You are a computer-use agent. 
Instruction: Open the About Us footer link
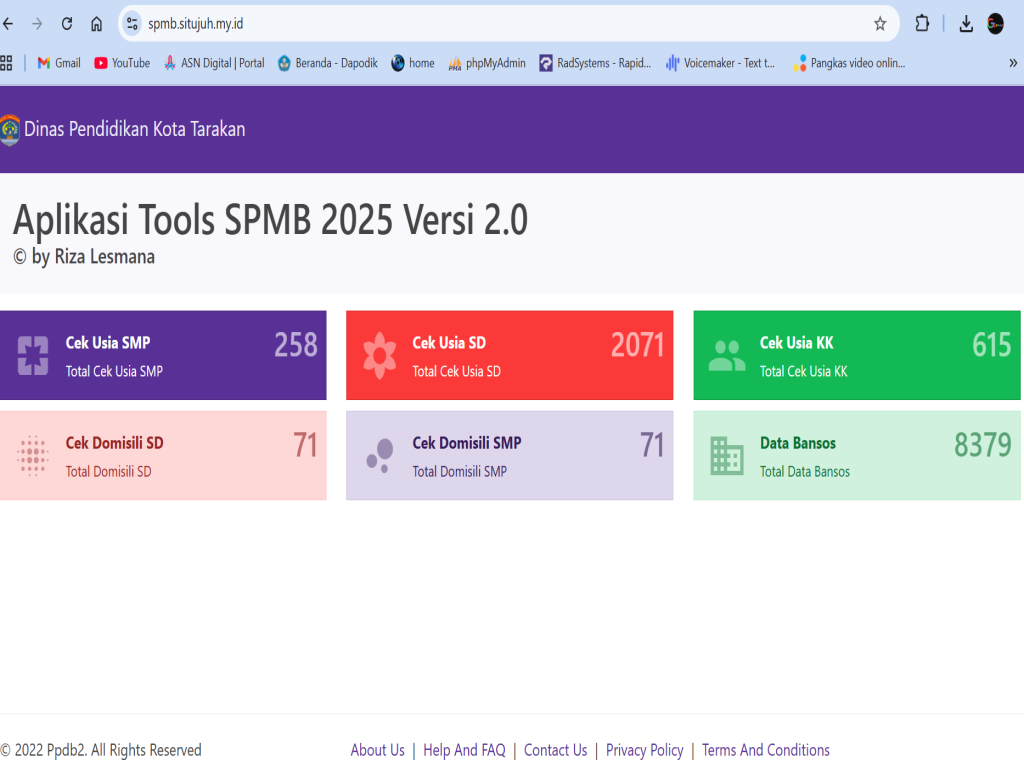(377, 750)
